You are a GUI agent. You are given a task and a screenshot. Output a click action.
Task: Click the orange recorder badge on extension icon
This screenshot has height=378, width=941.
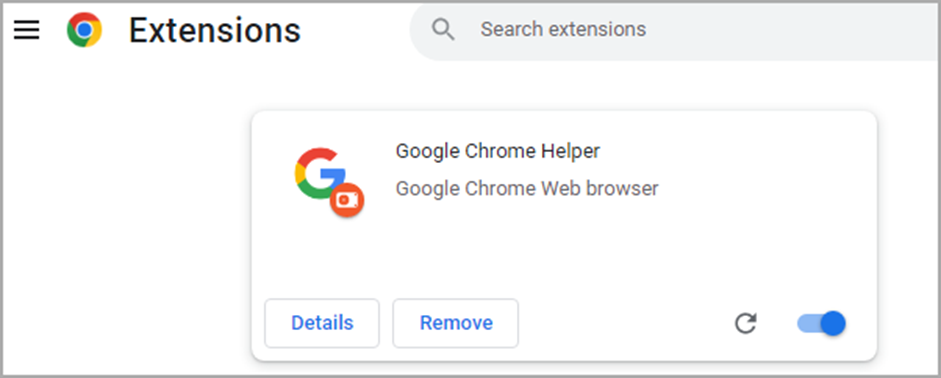pyautogui.click(x=347, y=200)
